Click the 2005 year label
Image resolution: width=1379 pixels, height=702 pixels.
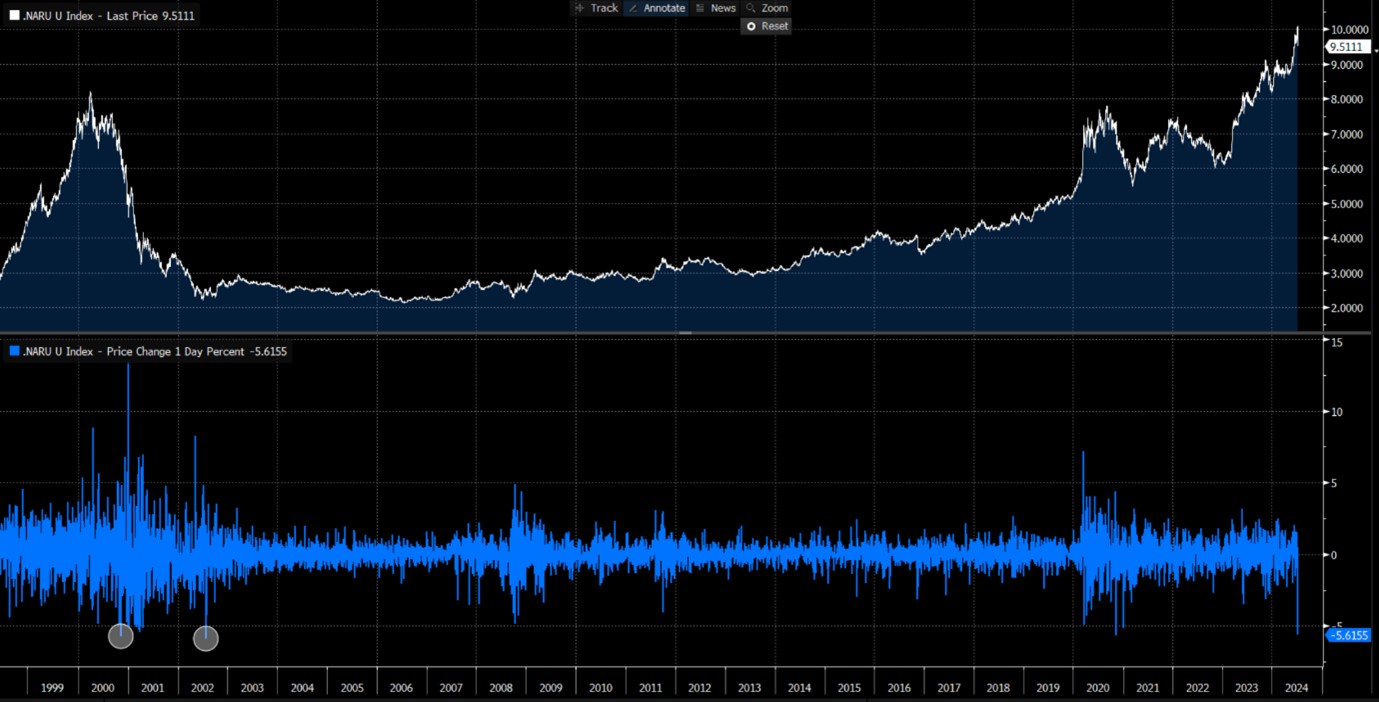pyautogui.click(x=352, y=688)
